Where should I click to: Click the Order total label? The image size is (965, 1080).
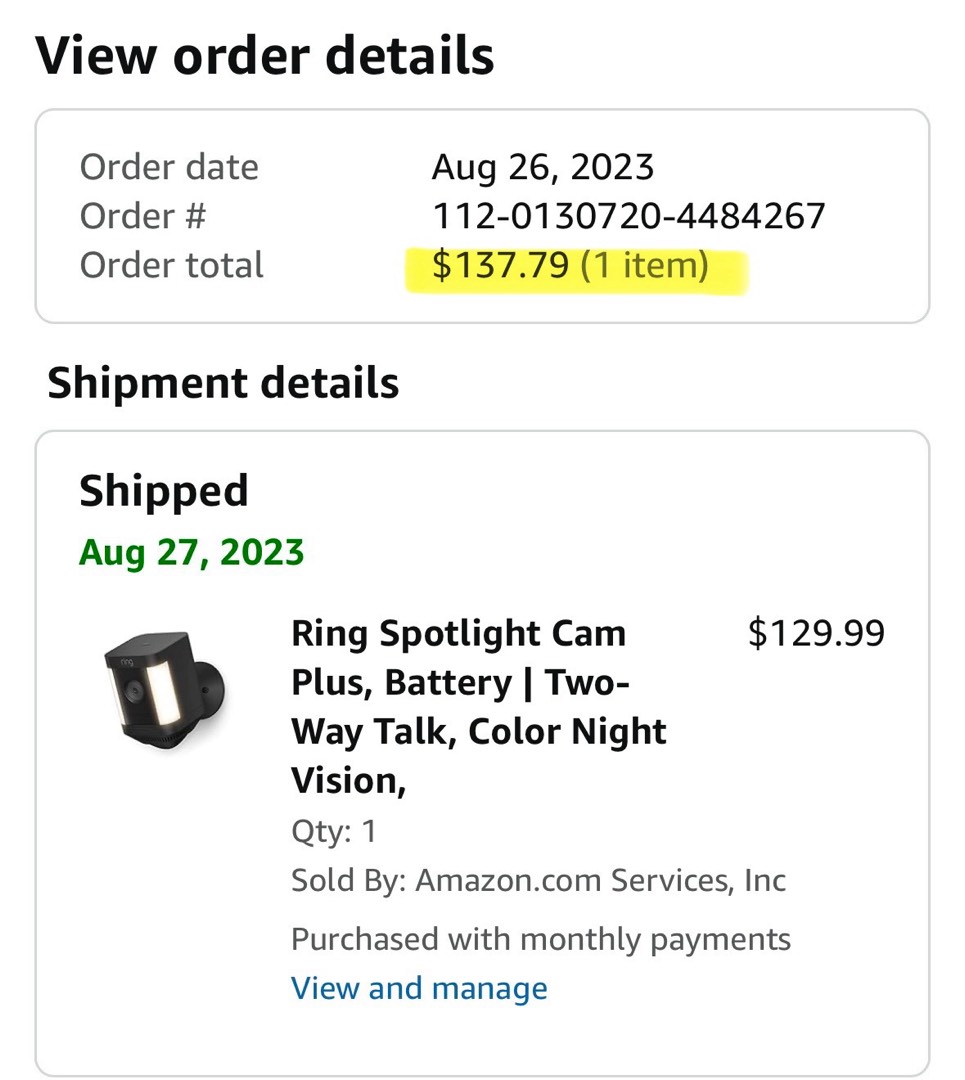pos(172,265)
